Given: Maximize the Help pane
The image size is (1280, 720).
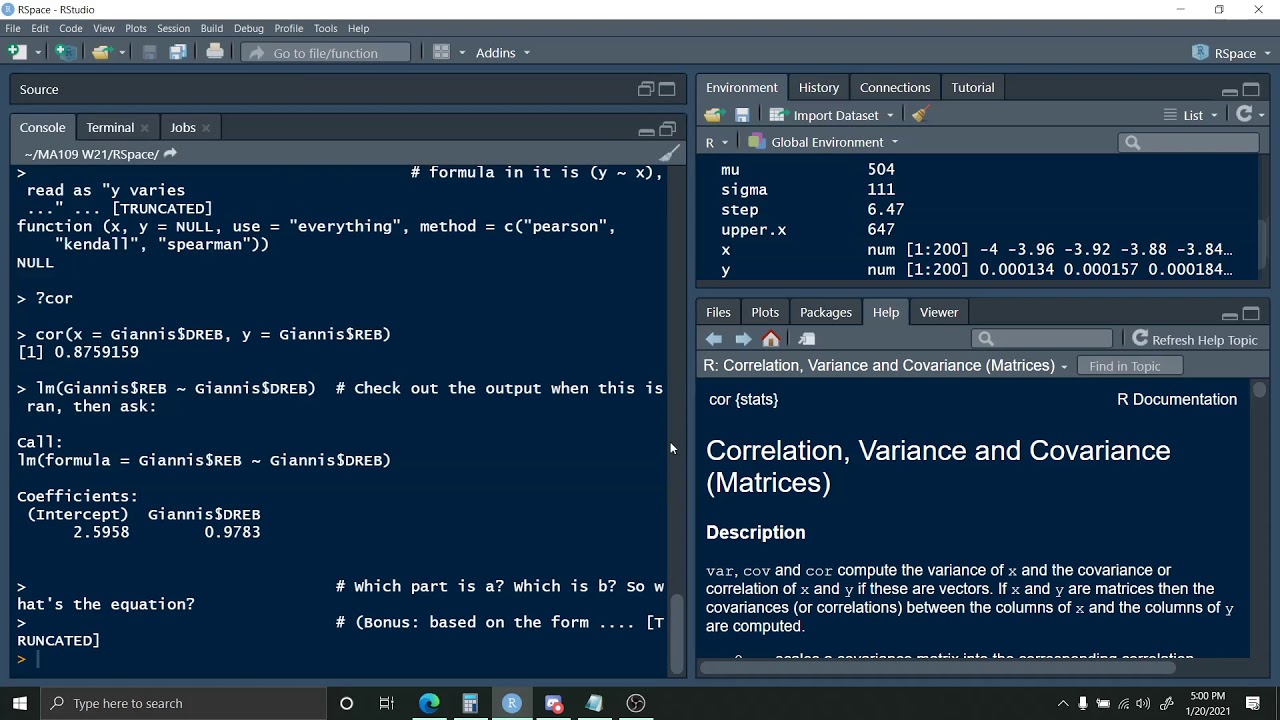Looking at the screenshot, I should pos(1251,314).
